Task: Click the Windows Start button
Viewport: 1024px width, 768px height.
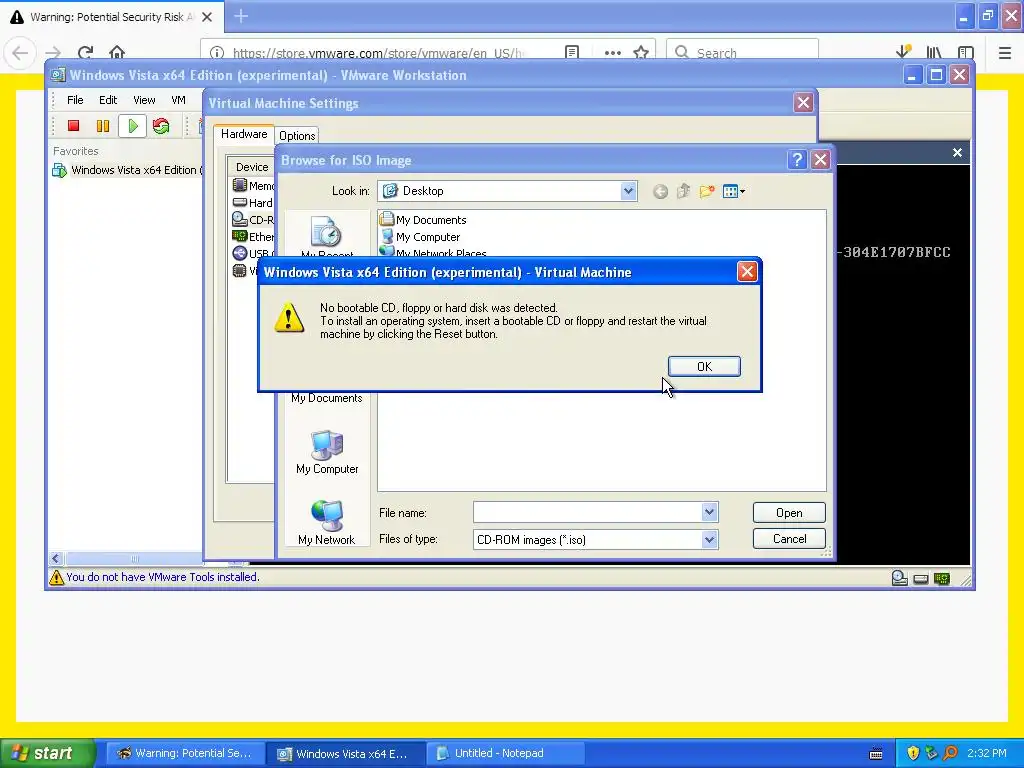Action: click(x=47, y=753)
